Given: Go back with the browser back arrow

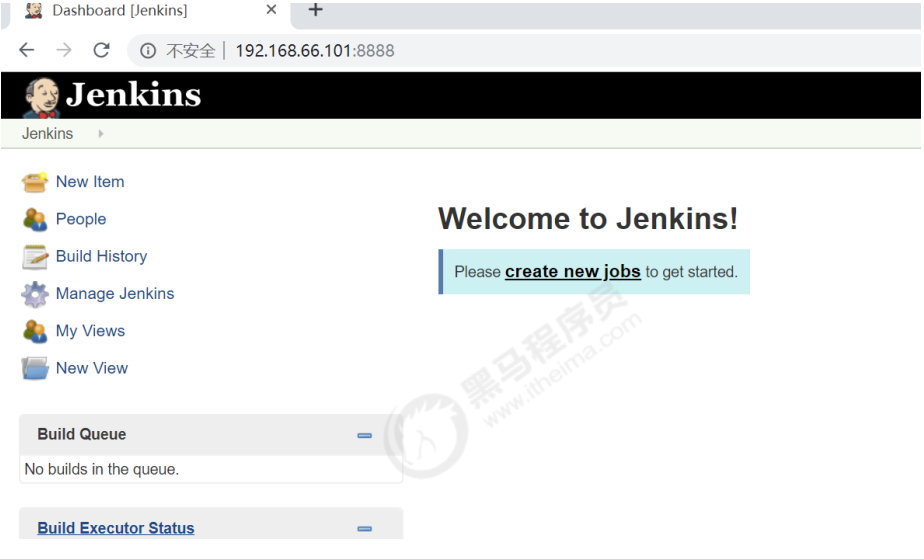Looking at the screenshot, I should coord(27,50).
